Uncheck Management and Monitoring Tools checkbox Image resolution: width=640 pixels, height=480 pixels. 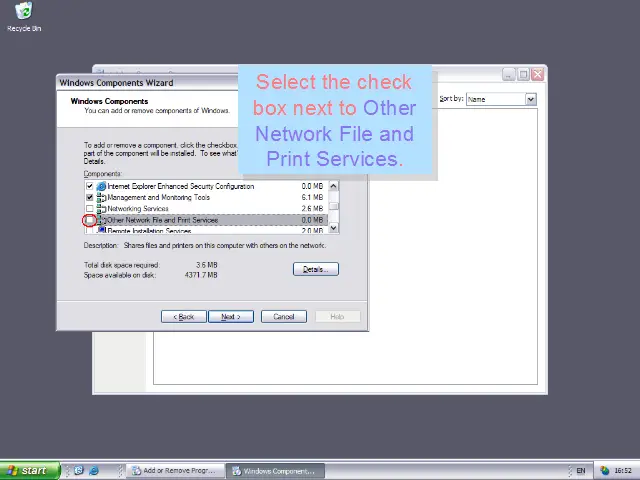[89, 198]
